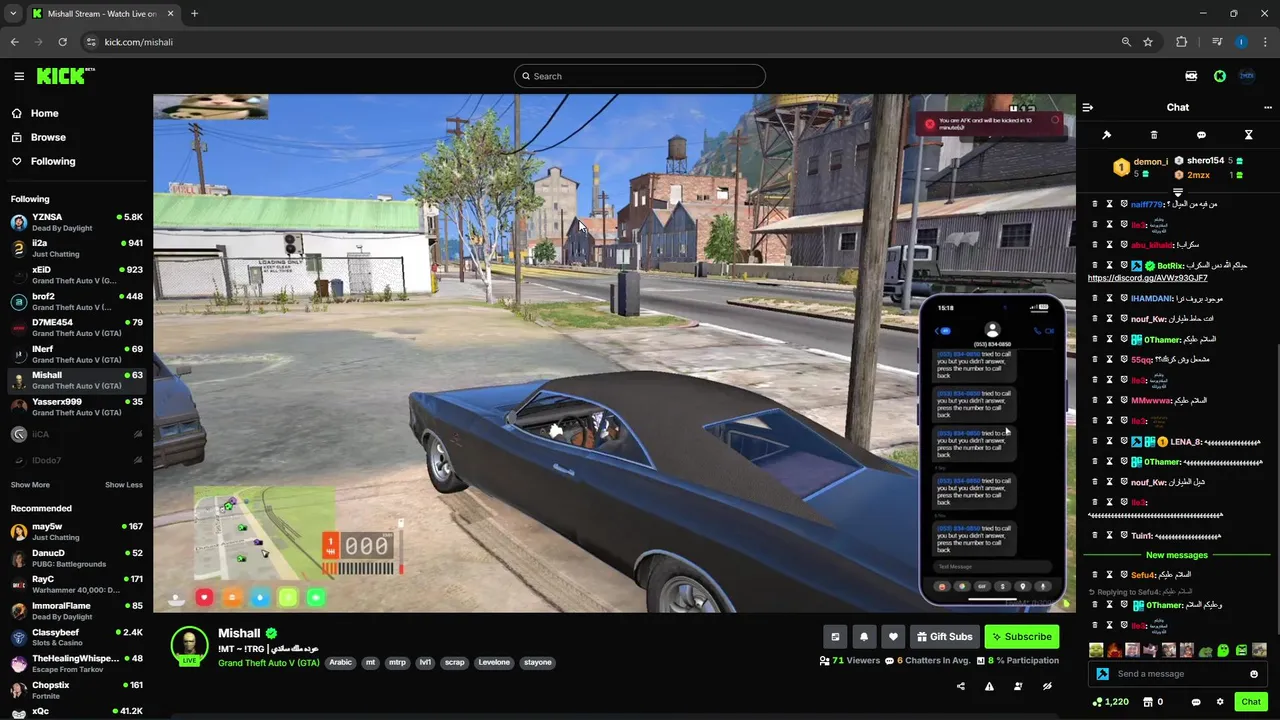This screenshot has width=1280, height=720.
Task: Open demon_i in gift leaderboard
Action: click(1141, 166)
